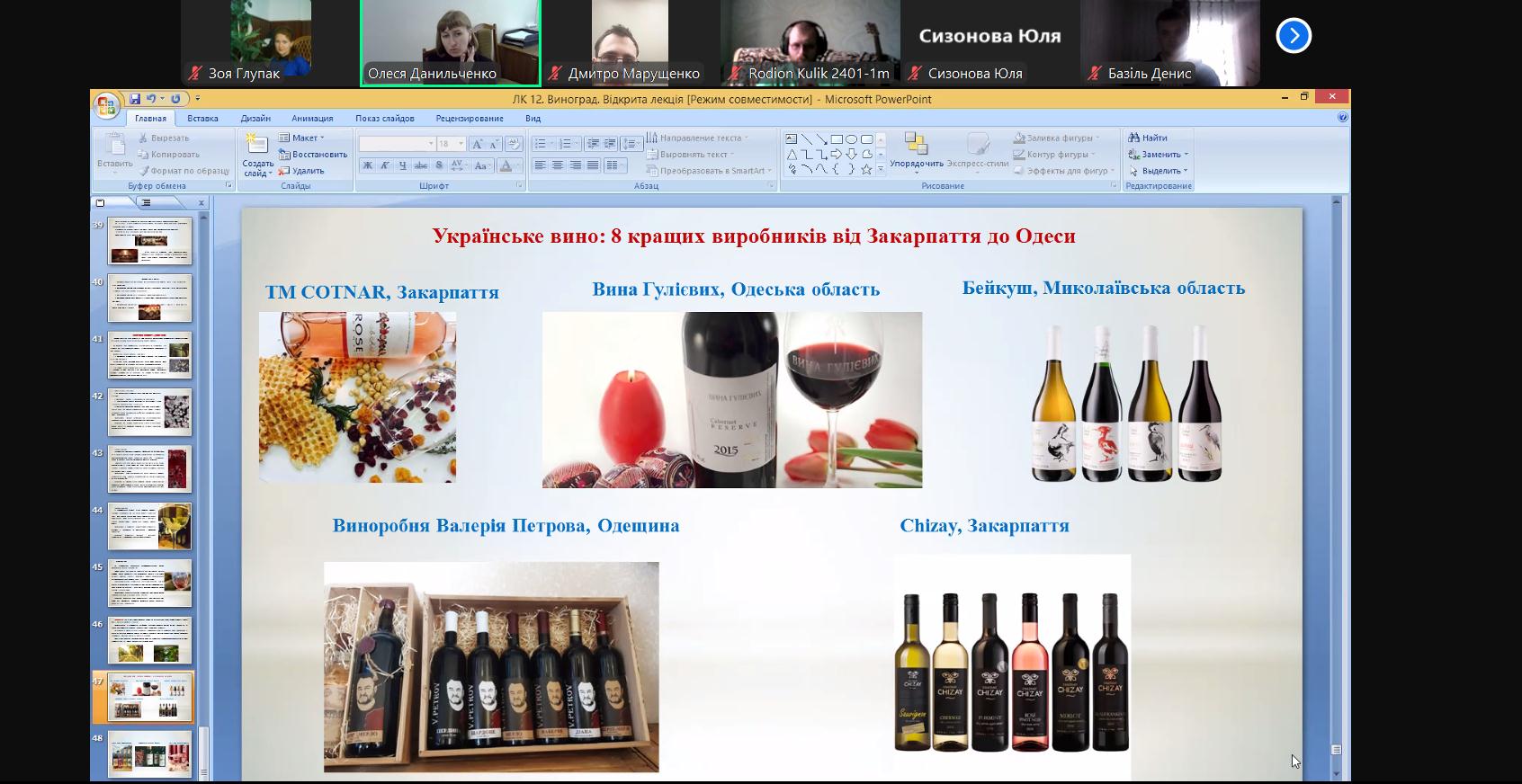Click the Вырезать cut button

pyautogui.click(x=164, y=138)
